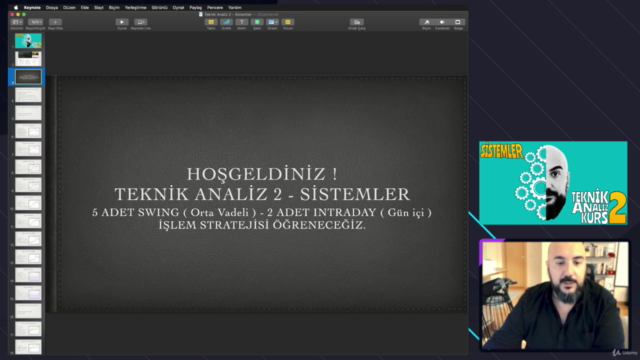Open the Ekle menu

tap(85, 7)
